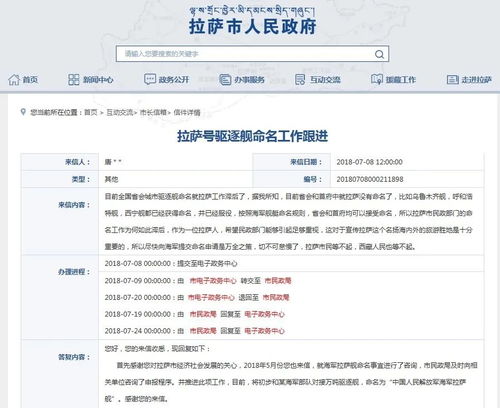Click 信件详情 in the breadcrumb
The width and height of the screenshot is (500, 408).
click(x=187, y=113)
